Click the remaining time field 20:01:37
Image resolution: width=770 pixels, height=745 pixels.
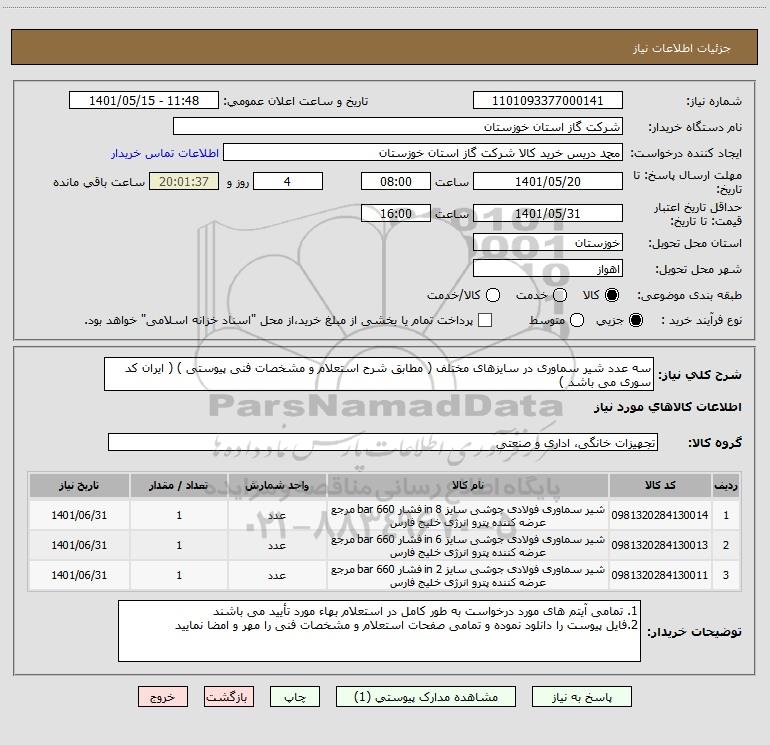click(184, 181)
